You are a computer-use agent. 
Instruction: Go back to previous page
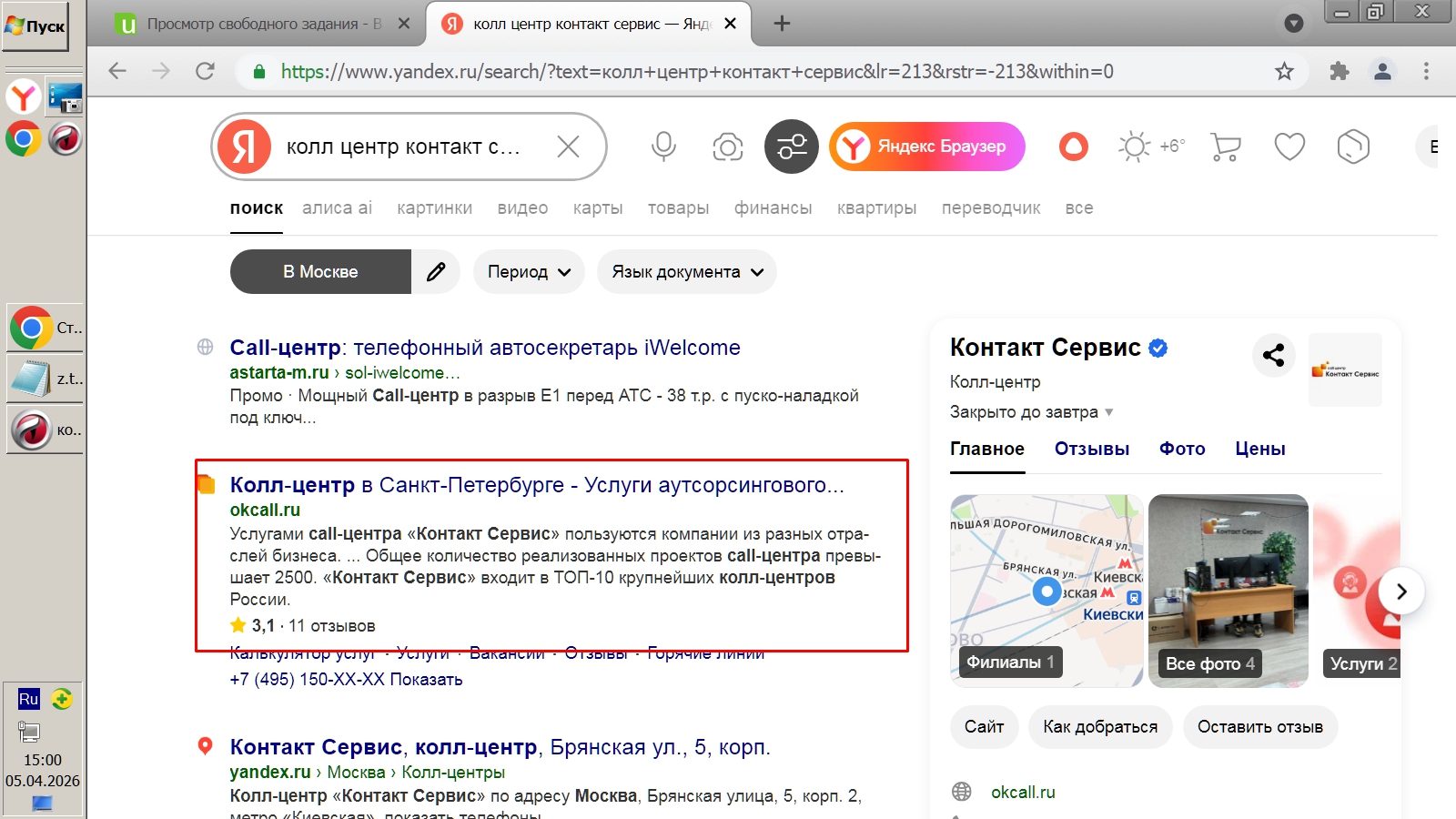pos(117,71)
